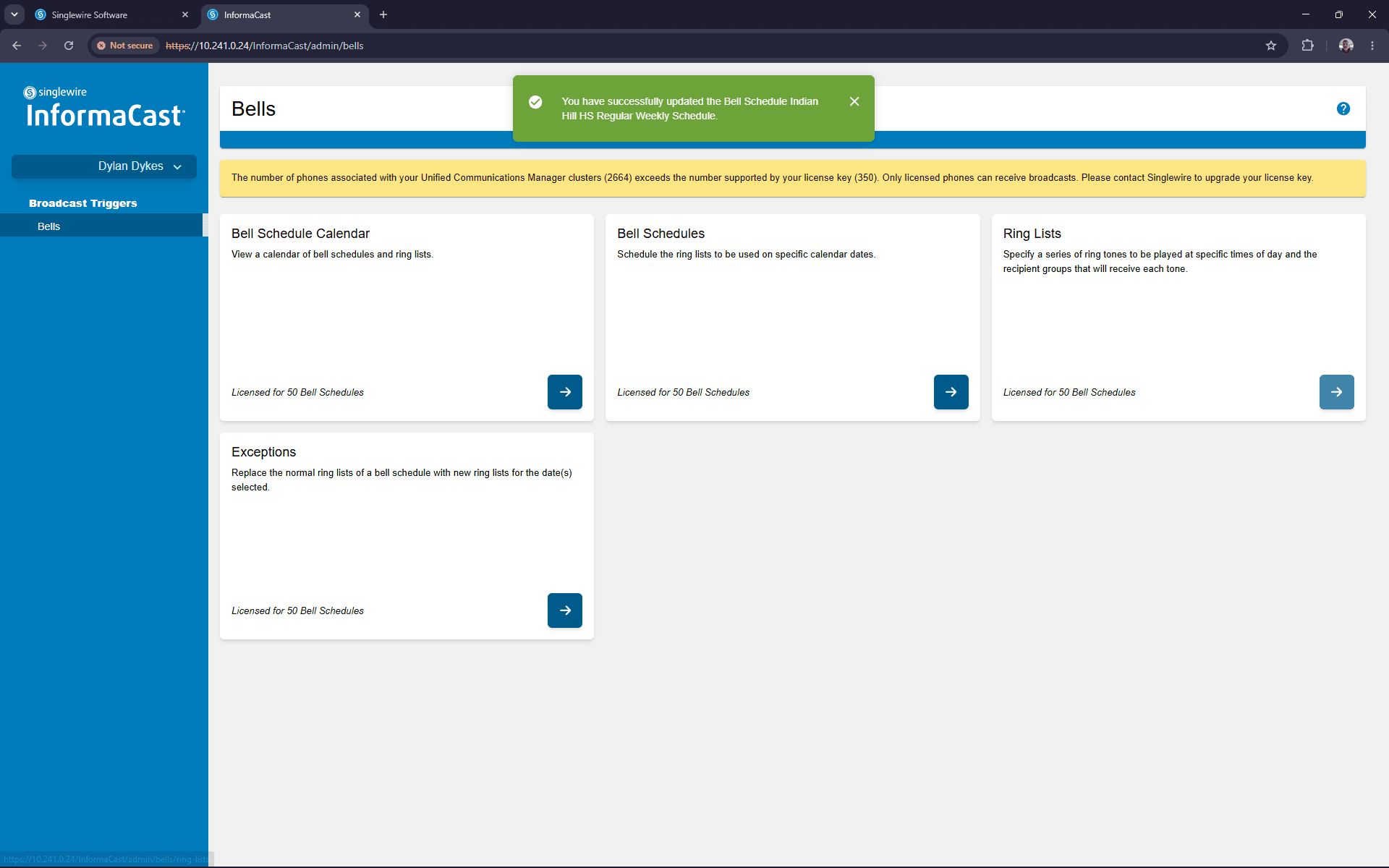
Task: Close the InformaCast tab
Action: coord(357,14)
